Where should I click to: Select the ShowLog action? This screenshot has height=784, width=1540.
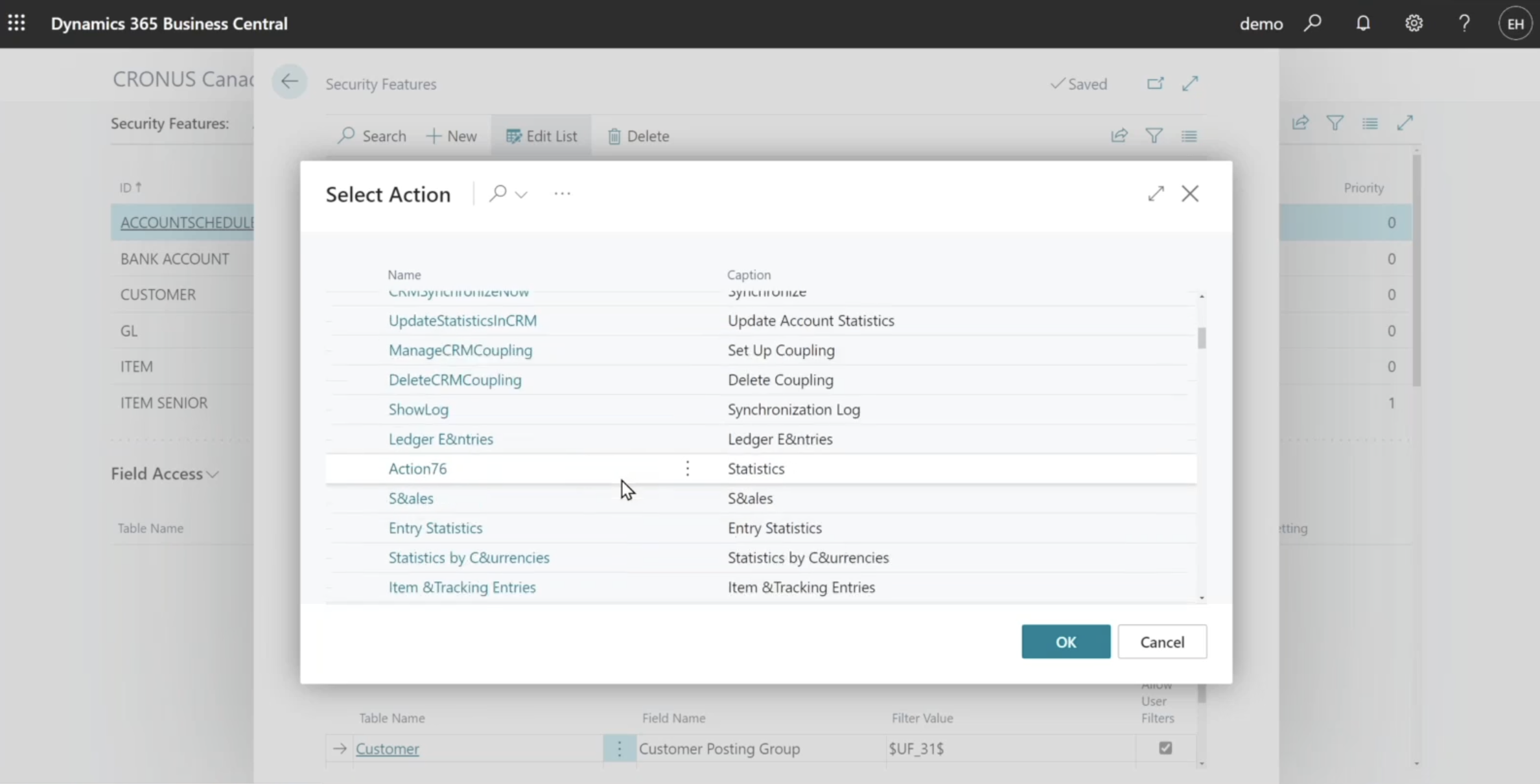point(419,409)
